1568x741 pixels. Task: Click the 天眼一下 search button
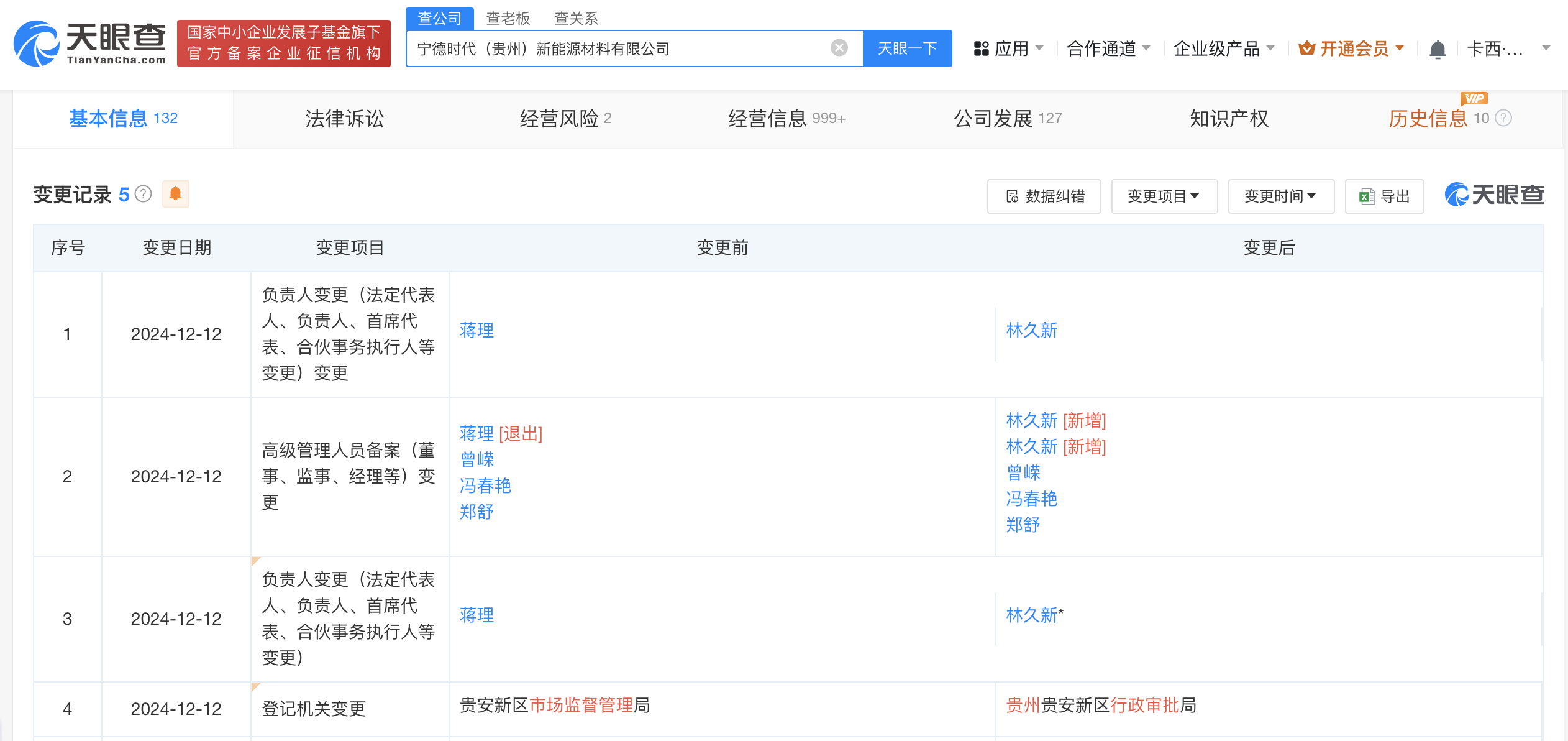coord(907,48)
